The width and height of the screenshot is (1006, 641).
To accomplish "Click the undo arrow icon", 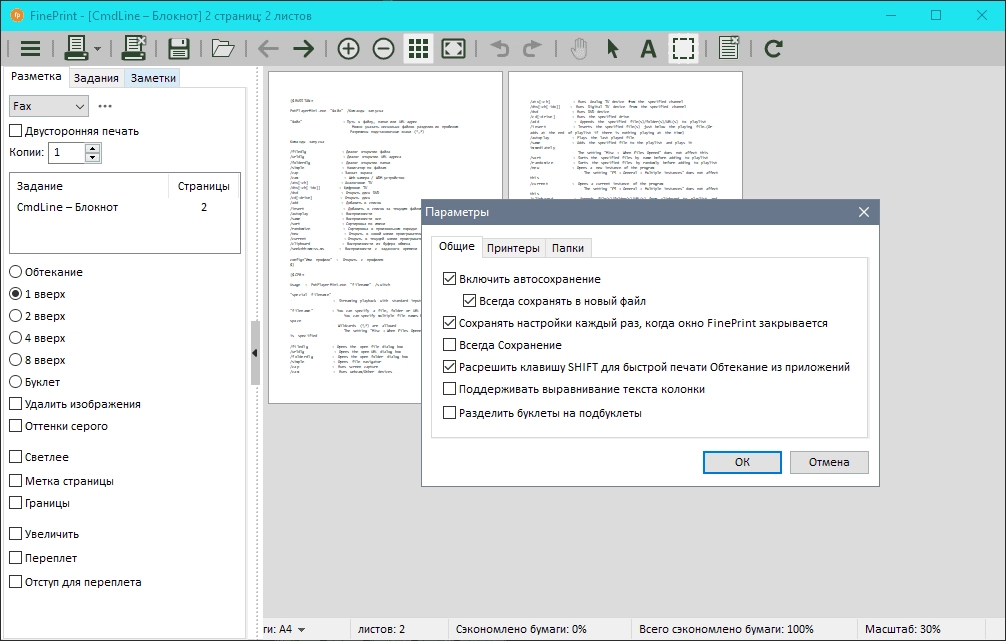I will click(500, 49).
